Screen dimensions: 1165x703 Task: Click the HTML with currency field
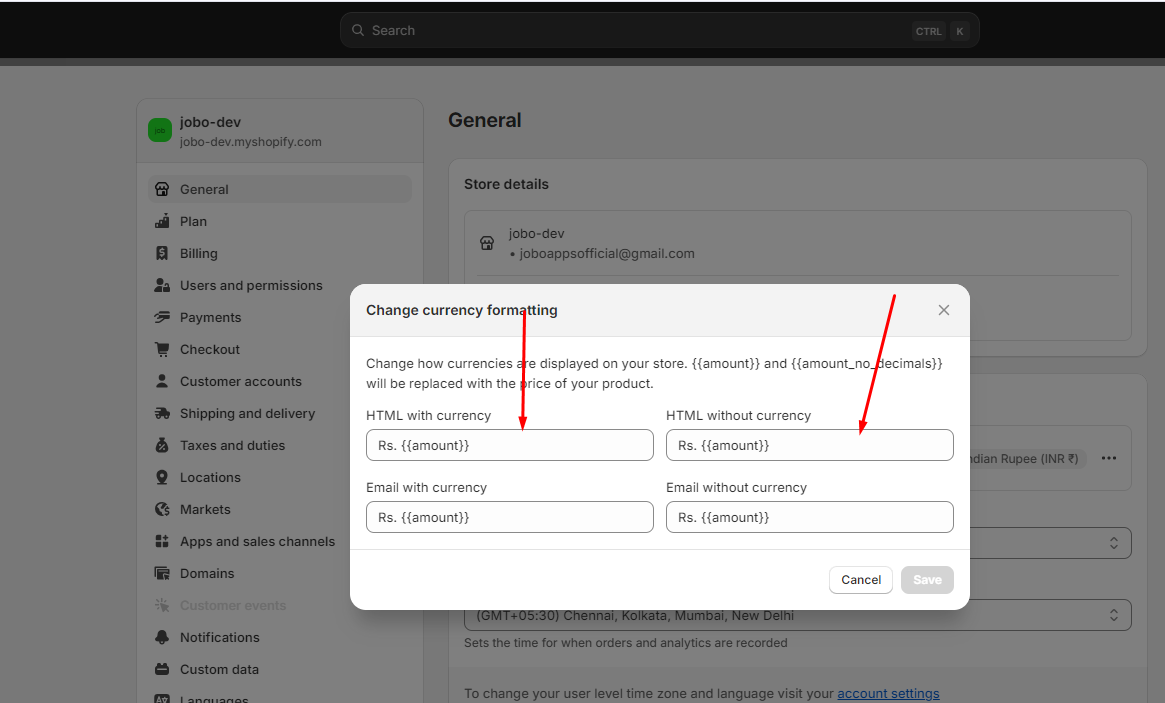pos(510,445)
